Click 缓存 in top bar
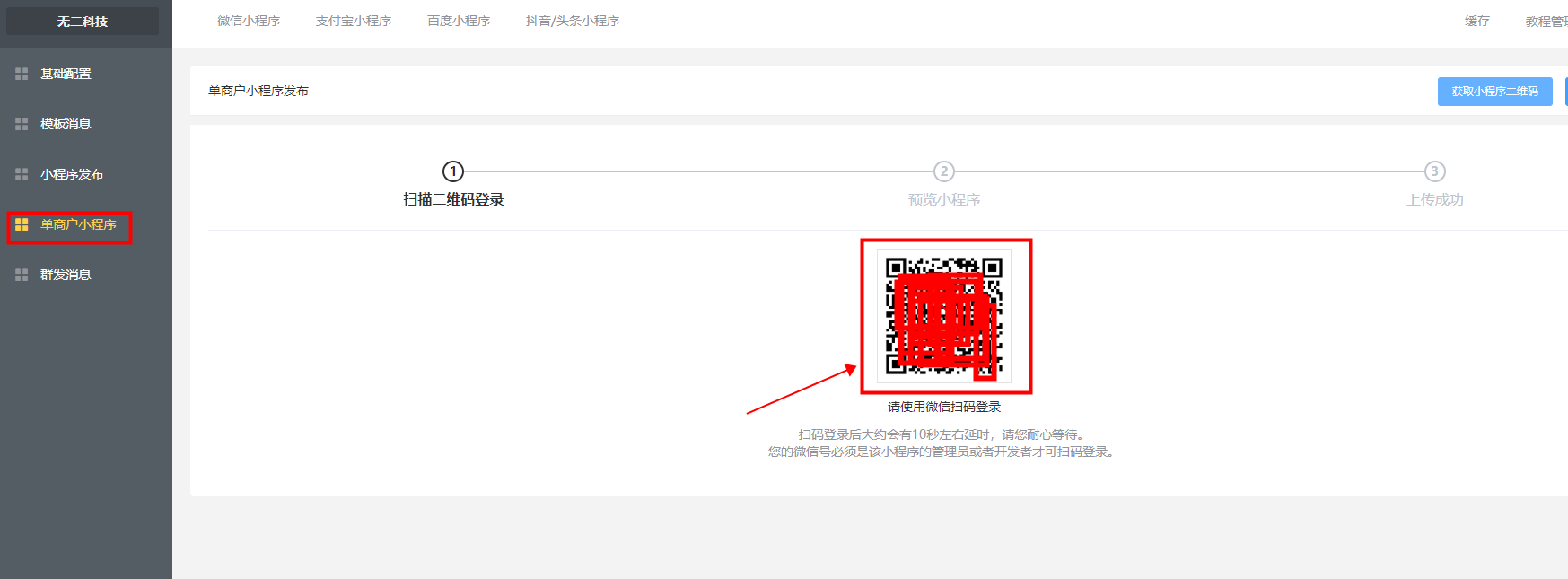The image size is (1568, 579). click(x=1477, y=21)
